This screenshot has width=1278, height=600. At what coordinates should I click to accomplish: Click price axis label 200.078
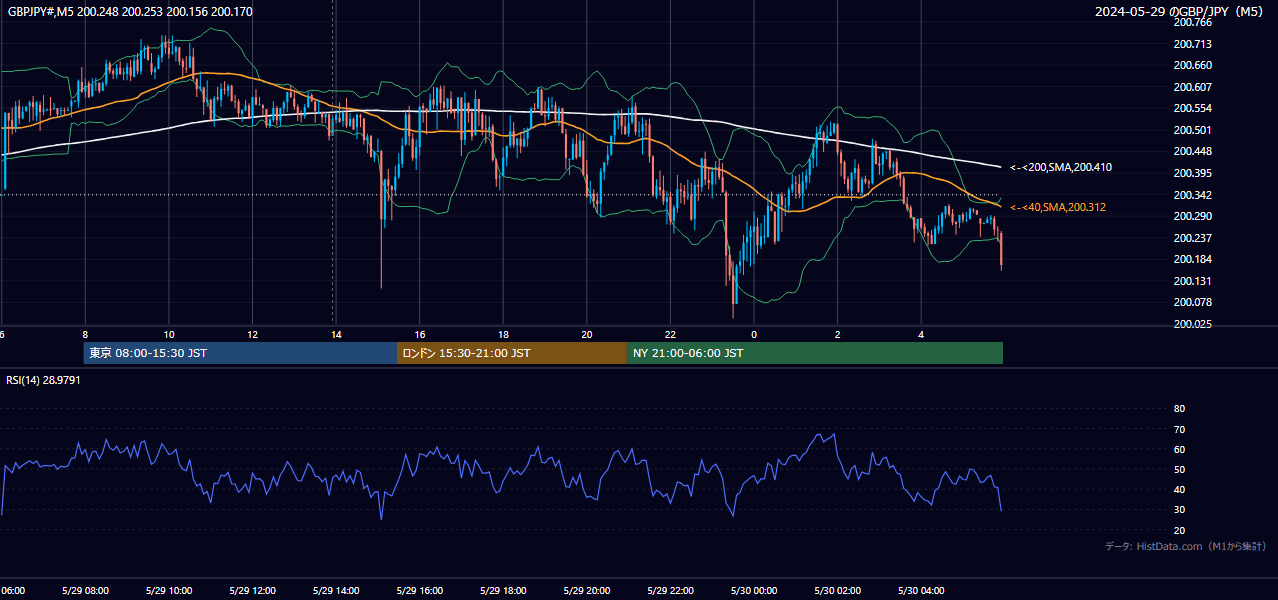(1192, 302)
